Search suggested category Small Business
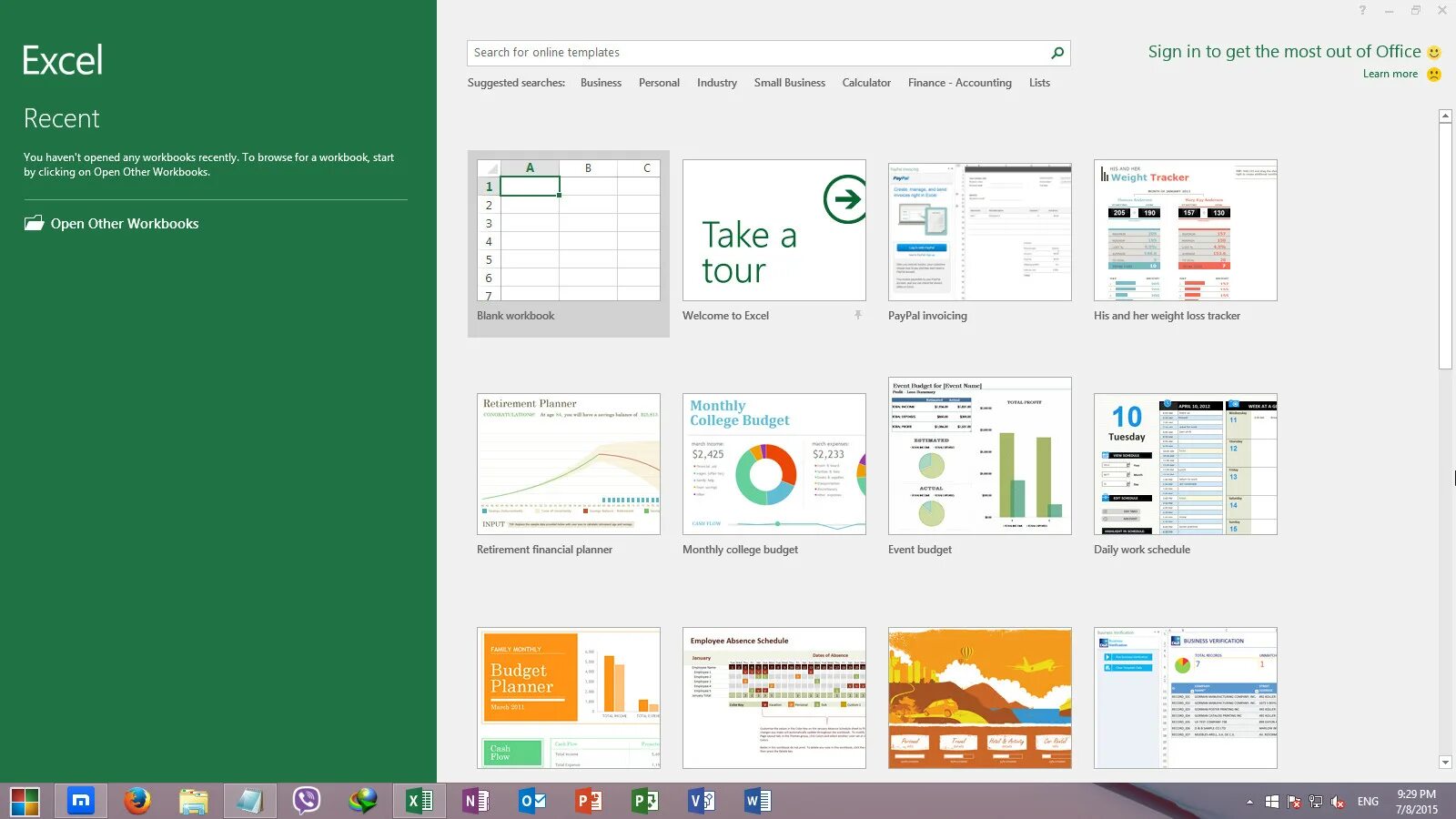 pyautogui.click(x=790, y=83)
